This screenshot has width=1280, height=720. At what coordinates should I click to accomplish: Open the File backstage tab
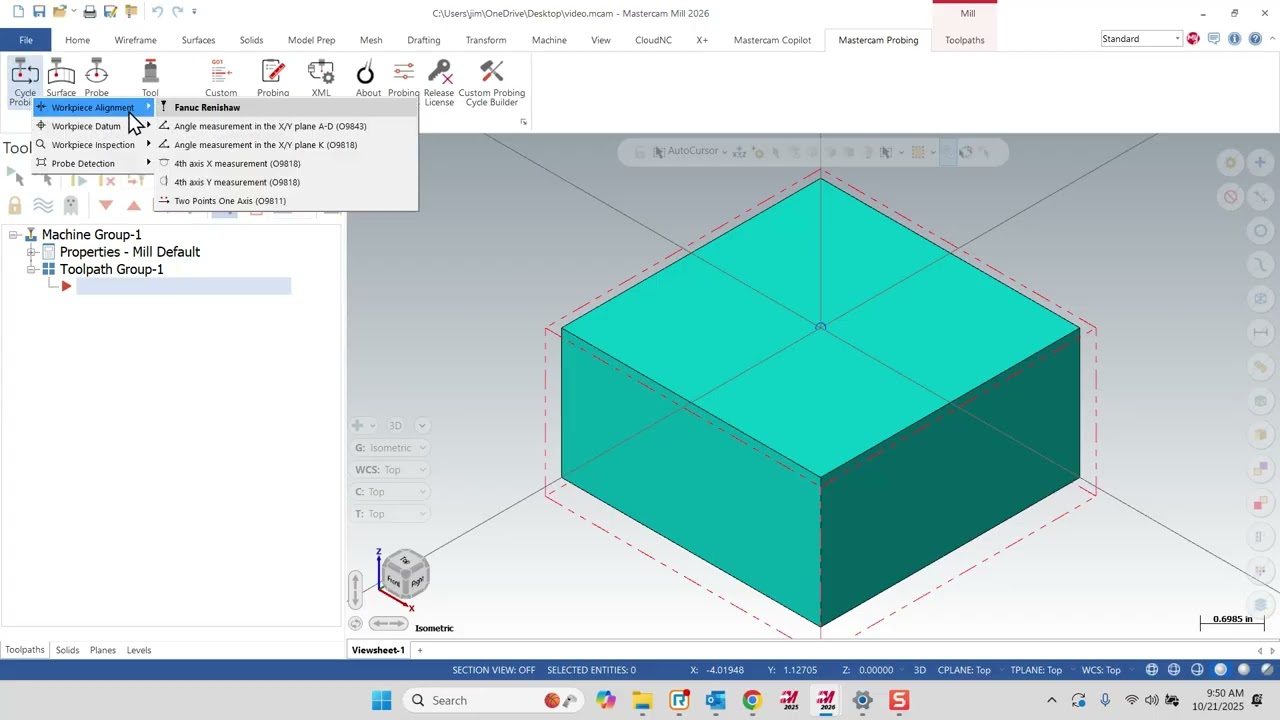[26, 40]
